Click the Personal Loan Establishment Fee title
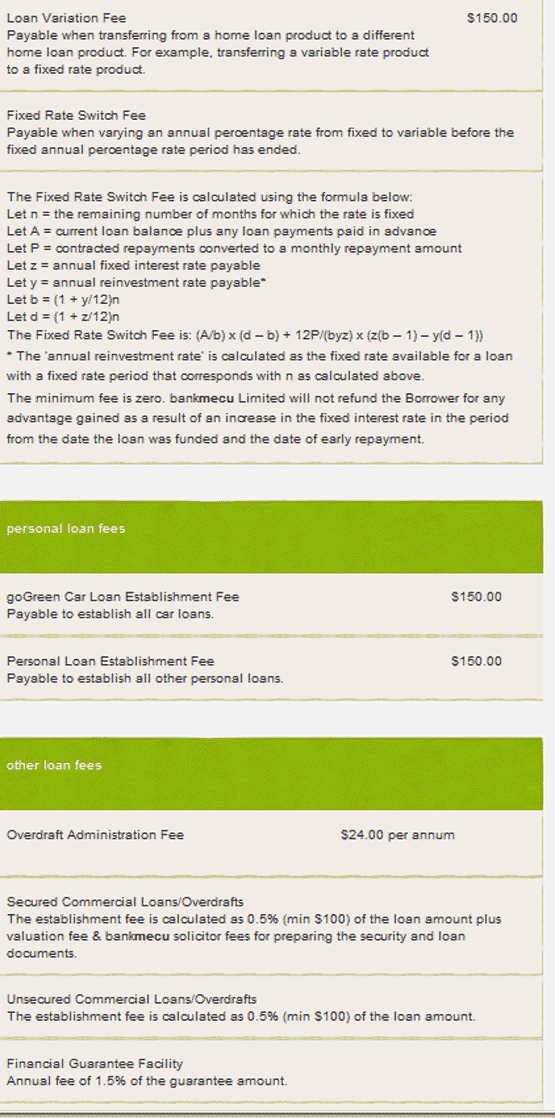 111,662
